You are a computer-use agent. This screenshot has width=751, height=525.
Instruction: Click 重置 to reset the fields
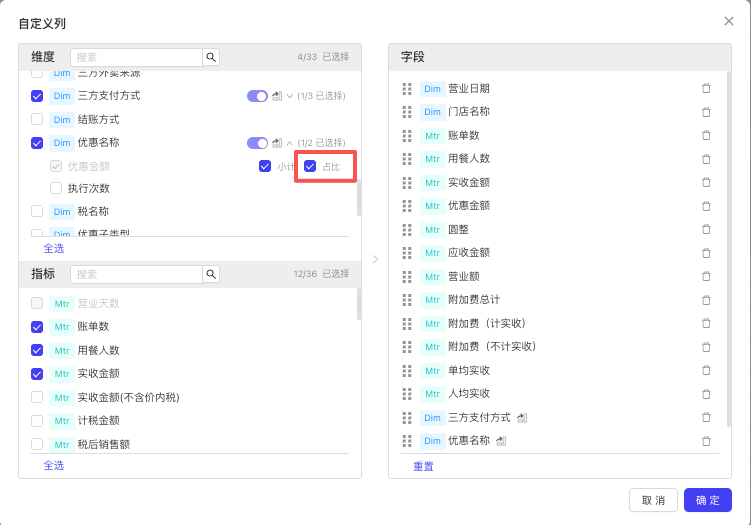click(x=424, y=466)
